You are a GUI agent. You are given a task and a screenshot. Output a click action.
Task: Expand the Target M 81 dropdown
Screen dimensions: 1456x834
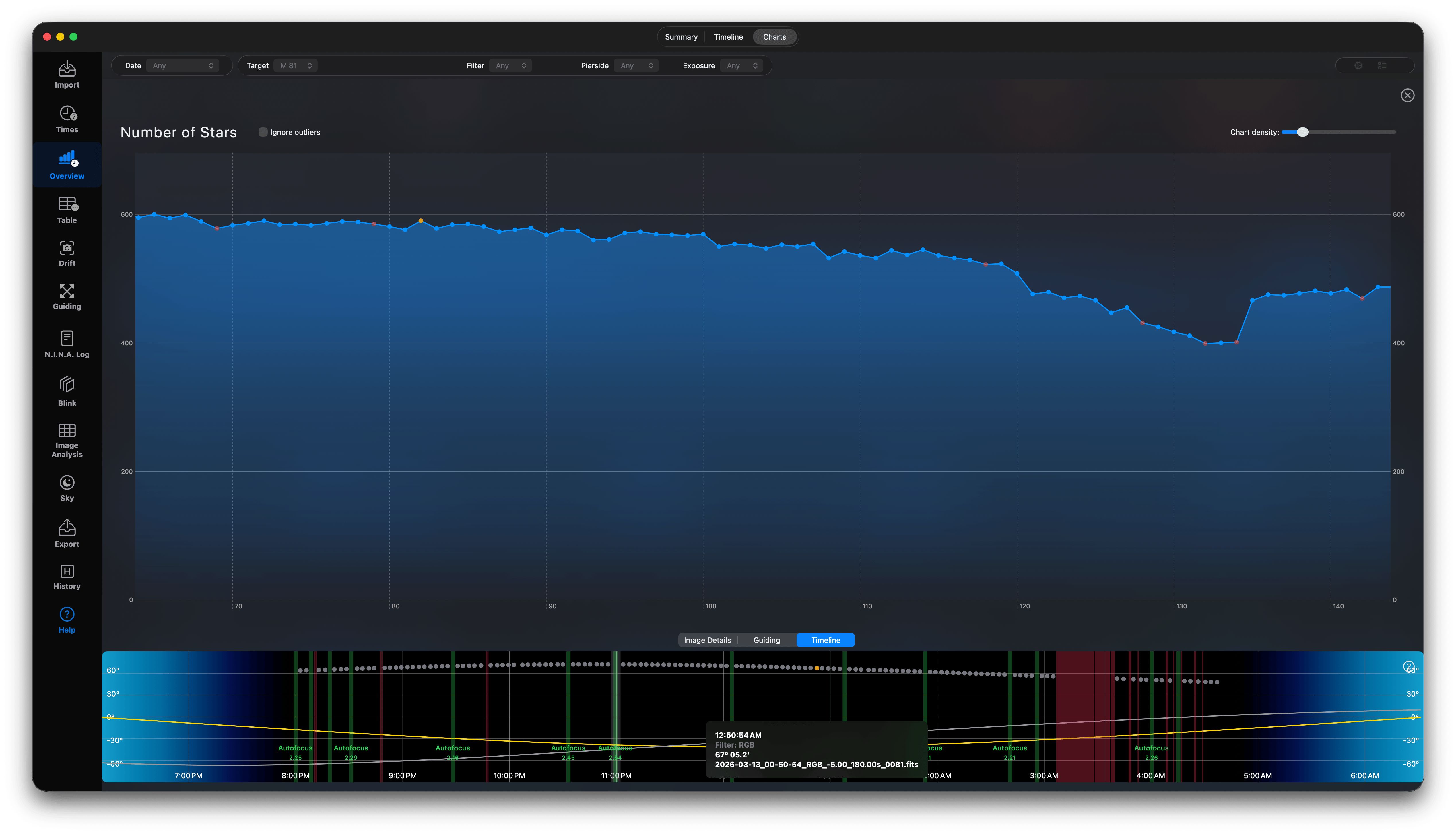296,65
